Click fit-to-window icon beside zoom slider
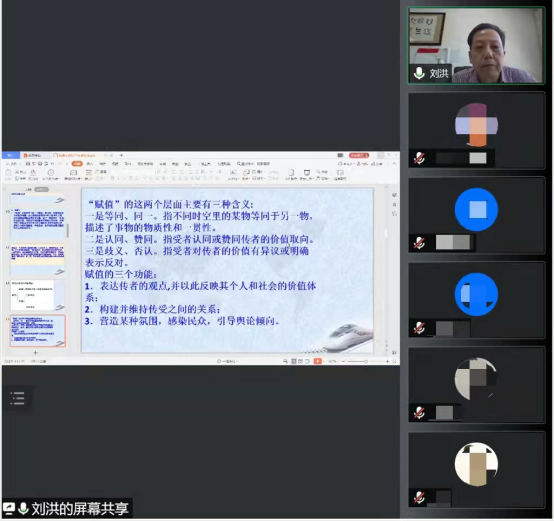 [394, 361]
